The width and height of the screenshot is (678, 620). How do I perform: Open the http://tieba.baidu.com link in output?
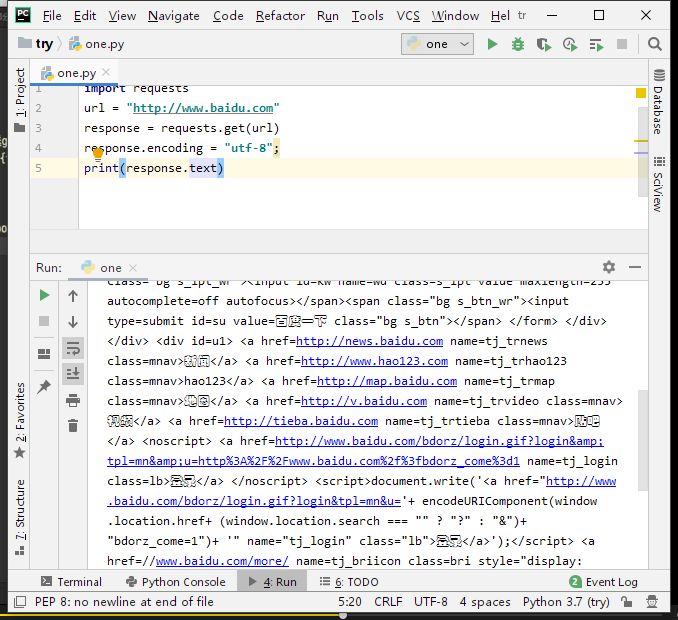tap(301, 421)
